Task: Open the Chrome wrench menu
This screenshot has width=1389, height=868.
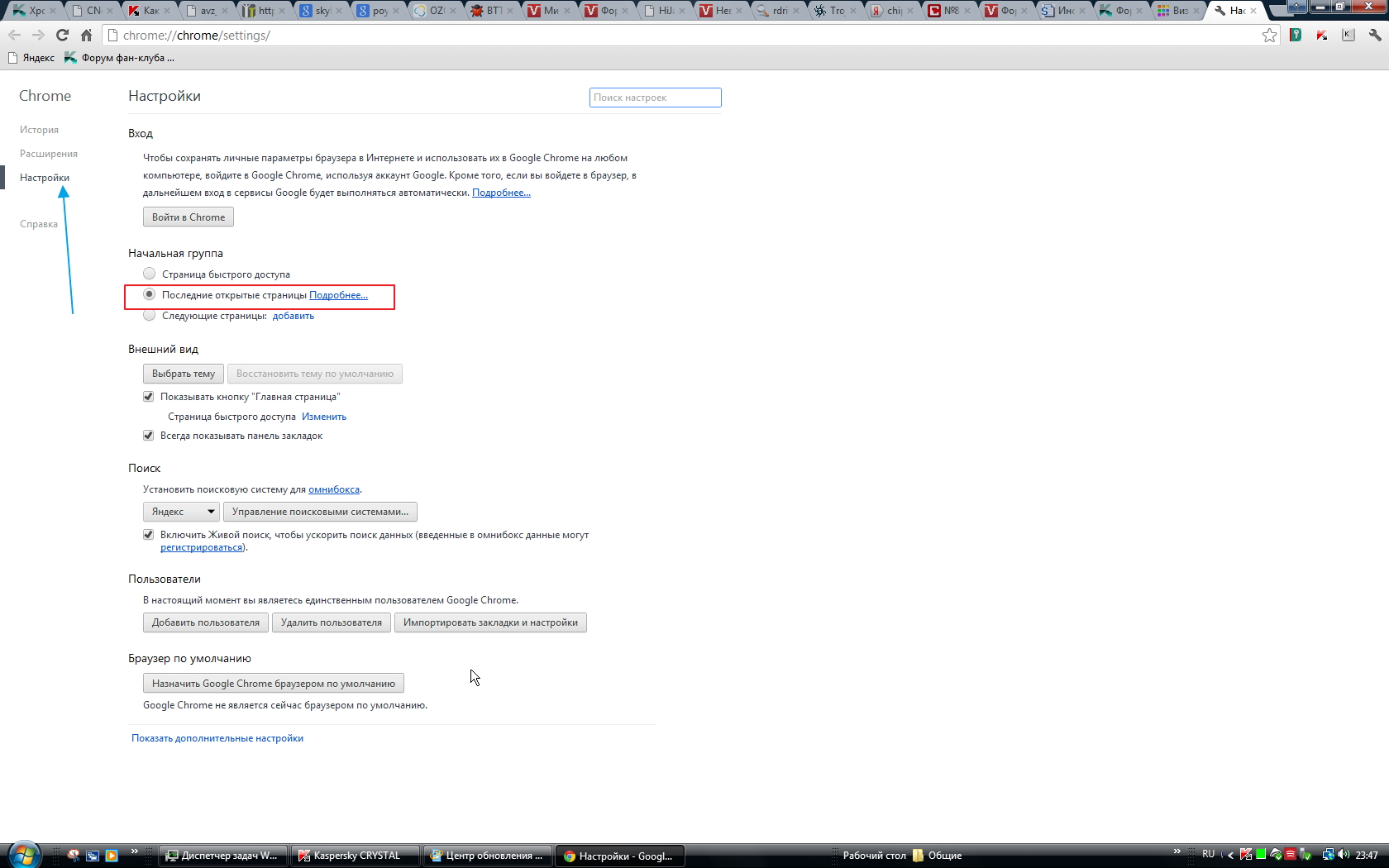Action: [1375, 36]
